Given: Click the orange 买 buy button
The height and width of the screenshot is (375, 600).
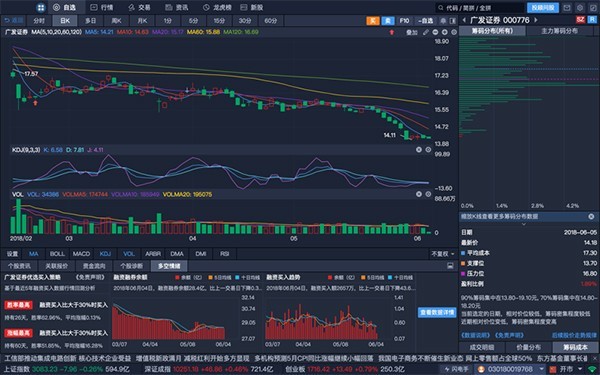Looking at the screenshot, I should point(373,21).
